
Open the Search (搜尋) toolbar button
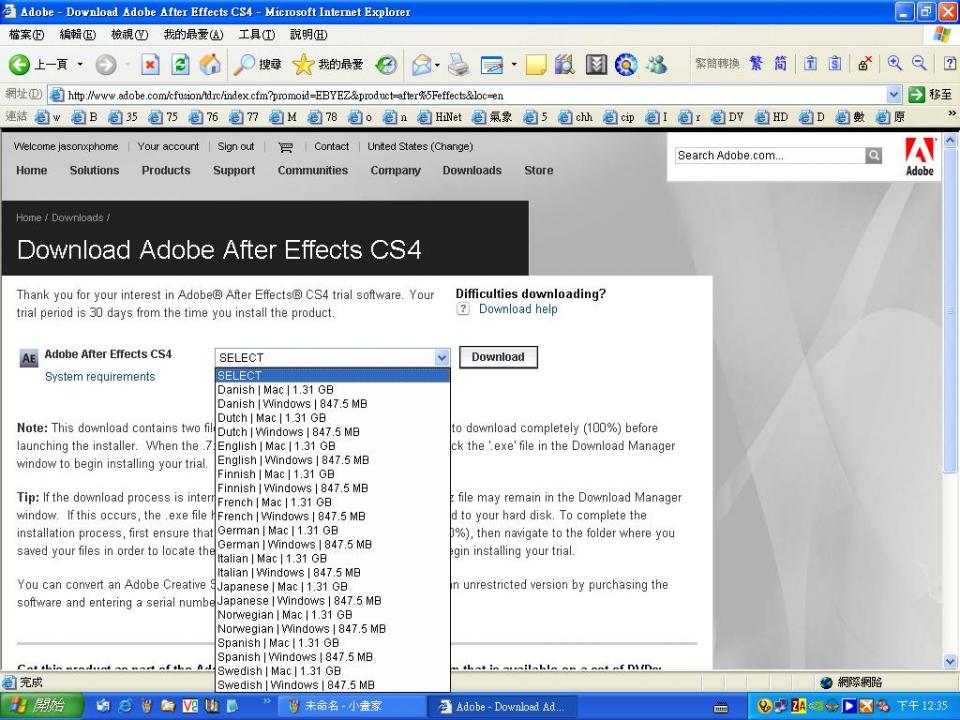click(x=258, y=64)
